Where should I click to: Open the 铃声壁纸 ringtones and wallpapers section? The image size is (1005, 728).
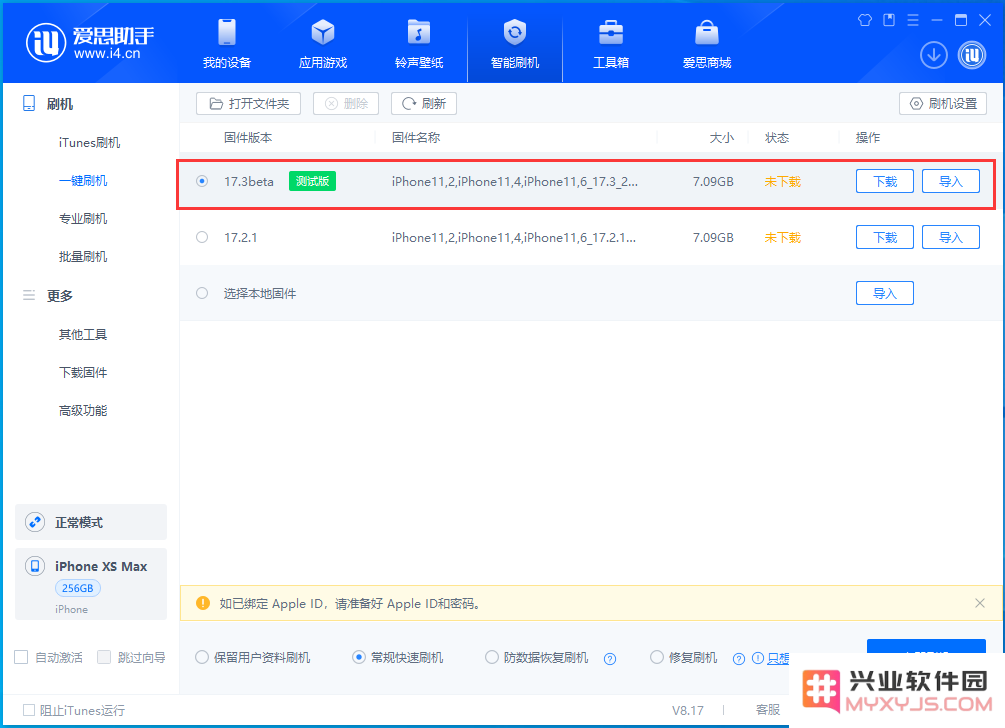pos(419,43)
